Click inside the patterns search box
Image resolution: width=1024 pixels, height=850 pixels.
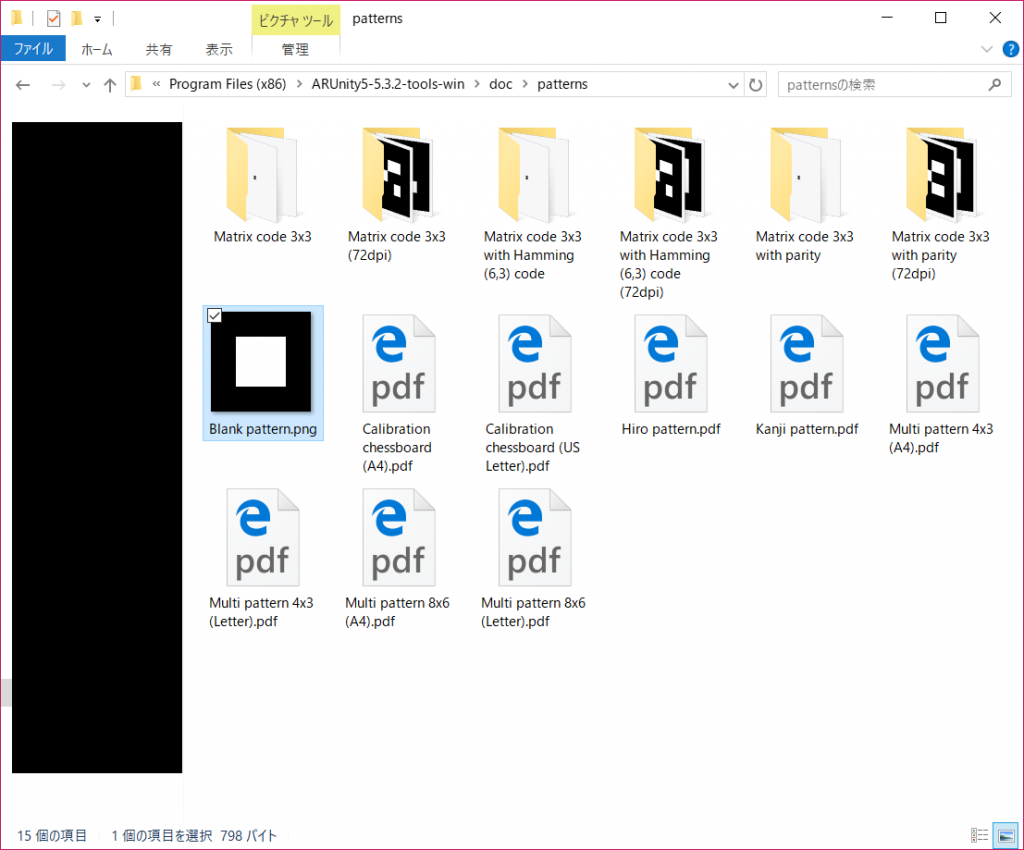870,84
